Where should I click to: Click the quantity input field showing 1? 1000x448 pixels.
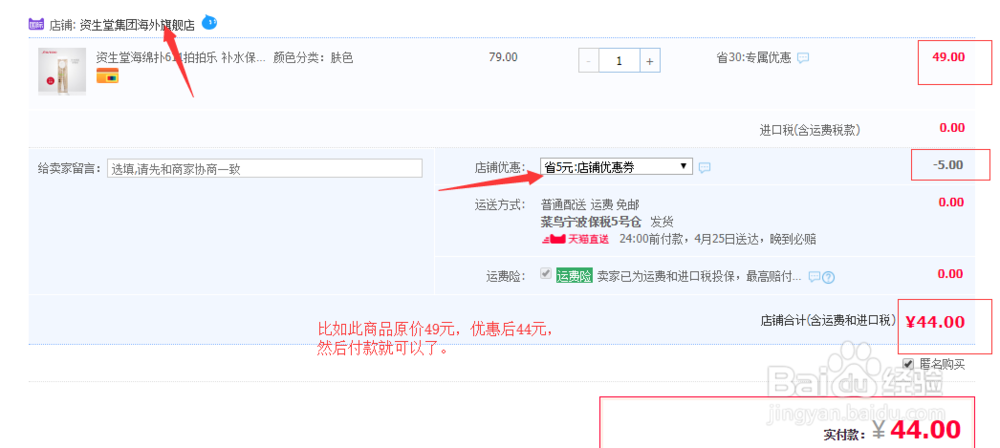pyautogui.click(x=619, y=61)
